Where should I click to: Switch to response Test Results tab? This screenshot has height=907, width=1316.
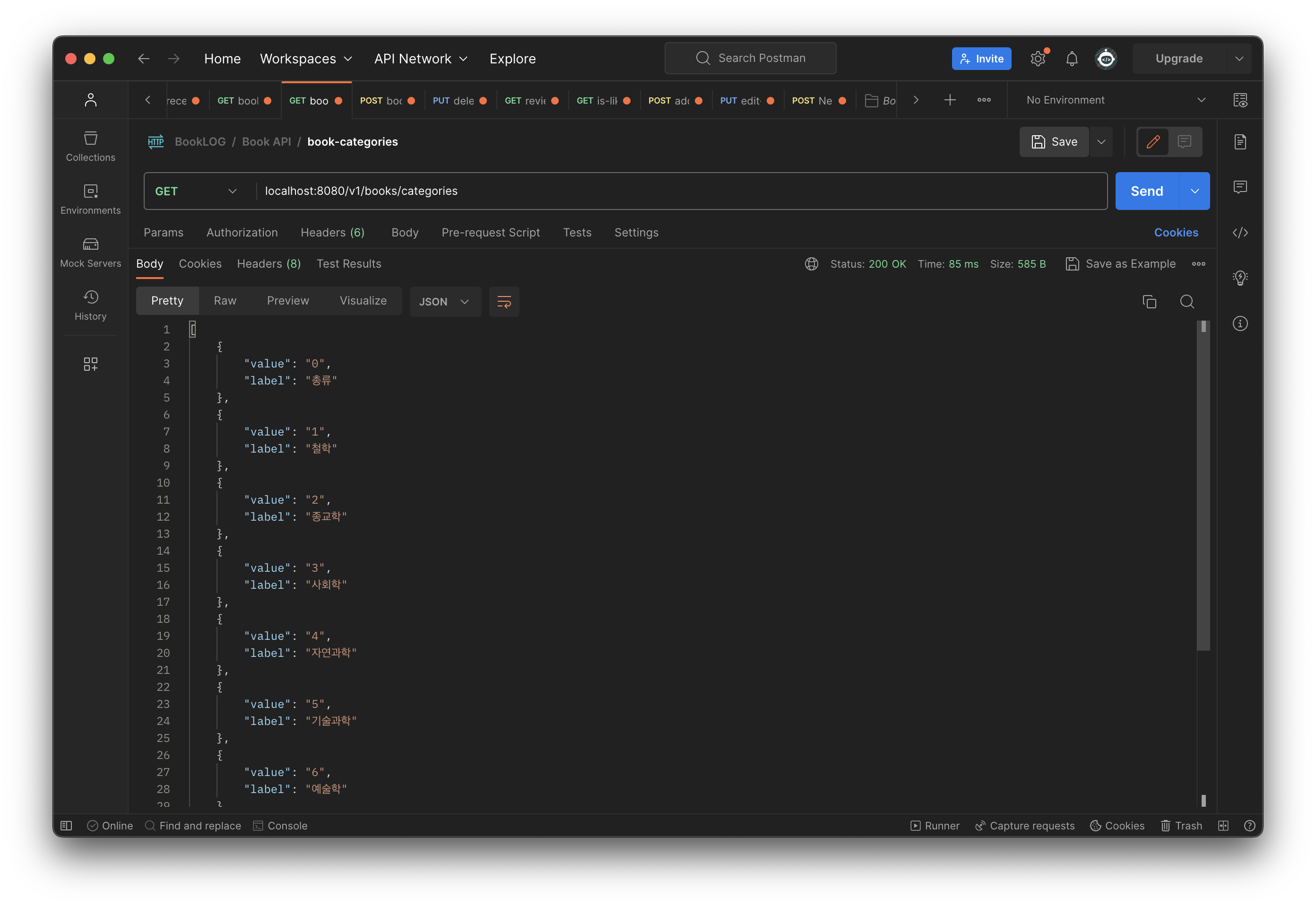[x=349, y=264]
